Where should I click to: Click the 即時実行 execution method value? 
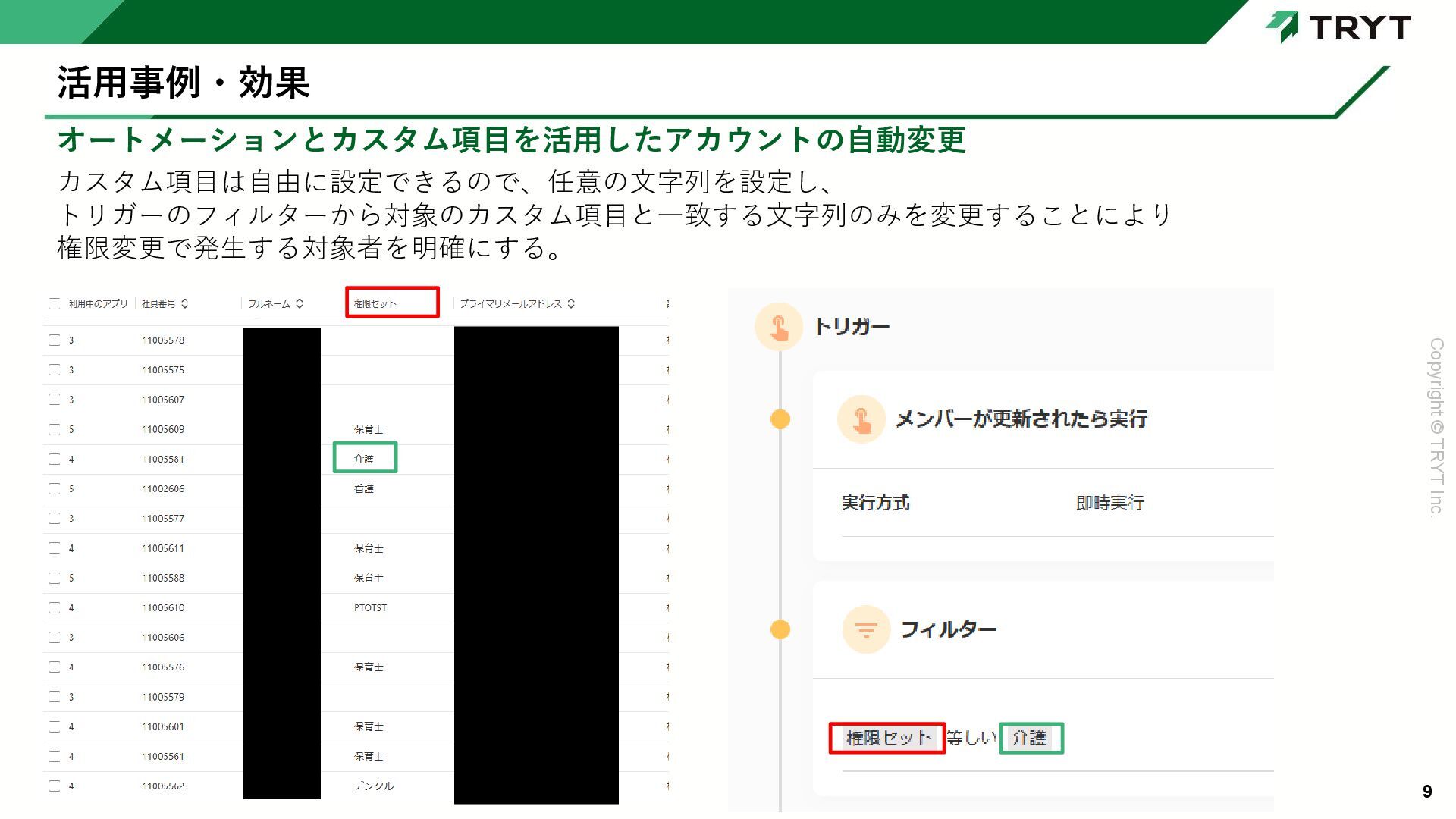pyautogui.click(x=1109, y=503)
